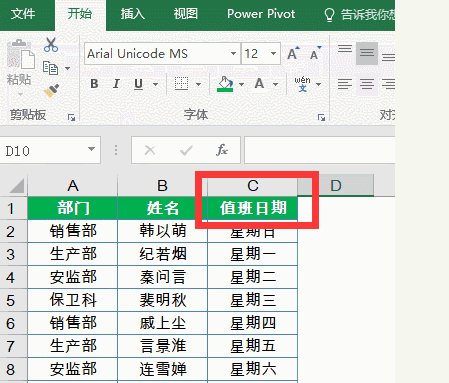This screenshot has width=449, height=383.
Task: Open the borders dropdown arrow
Action: [x=198, y=84]
